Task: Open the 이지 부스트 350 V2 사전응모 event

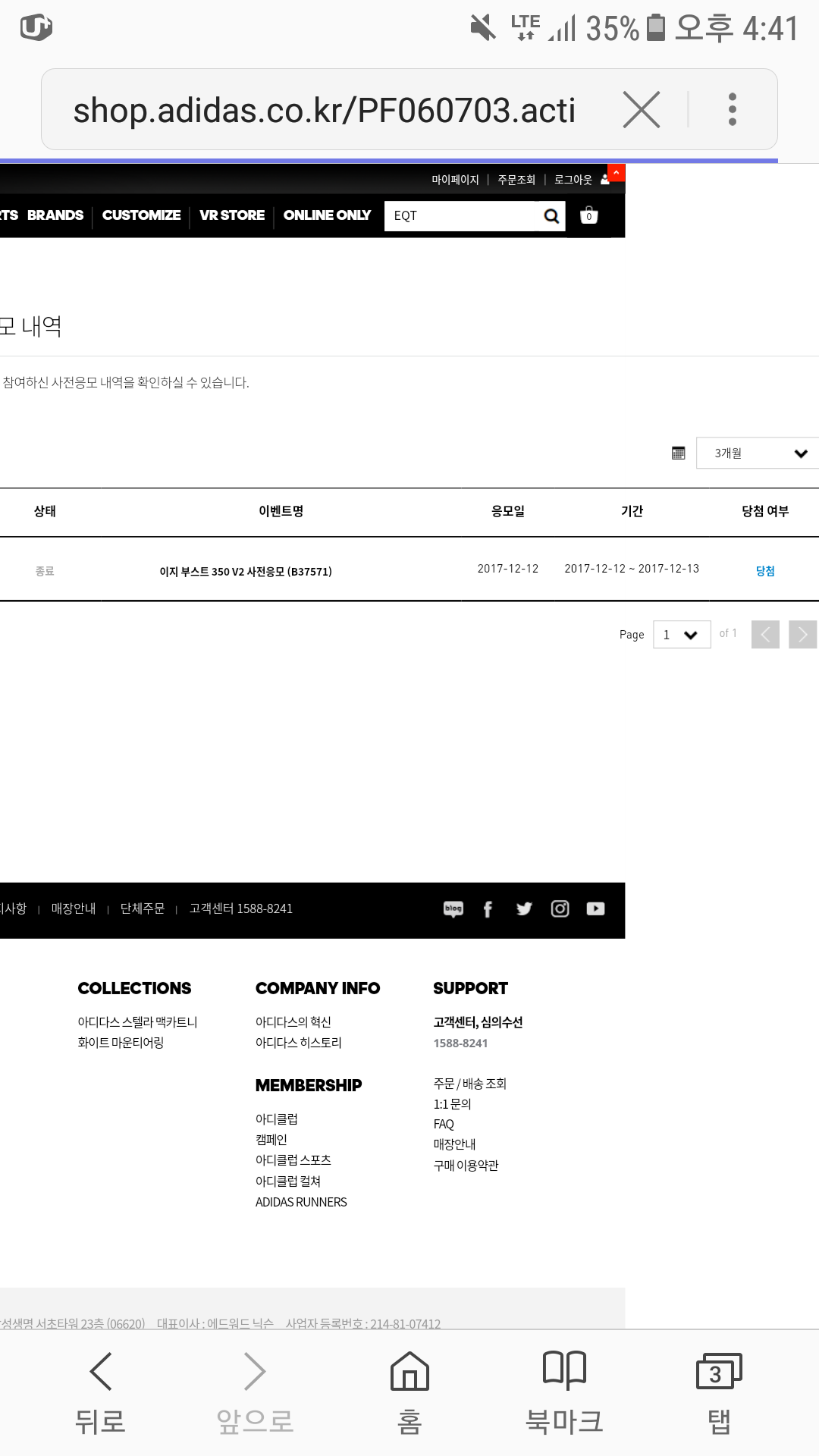Action: [246, 571]
